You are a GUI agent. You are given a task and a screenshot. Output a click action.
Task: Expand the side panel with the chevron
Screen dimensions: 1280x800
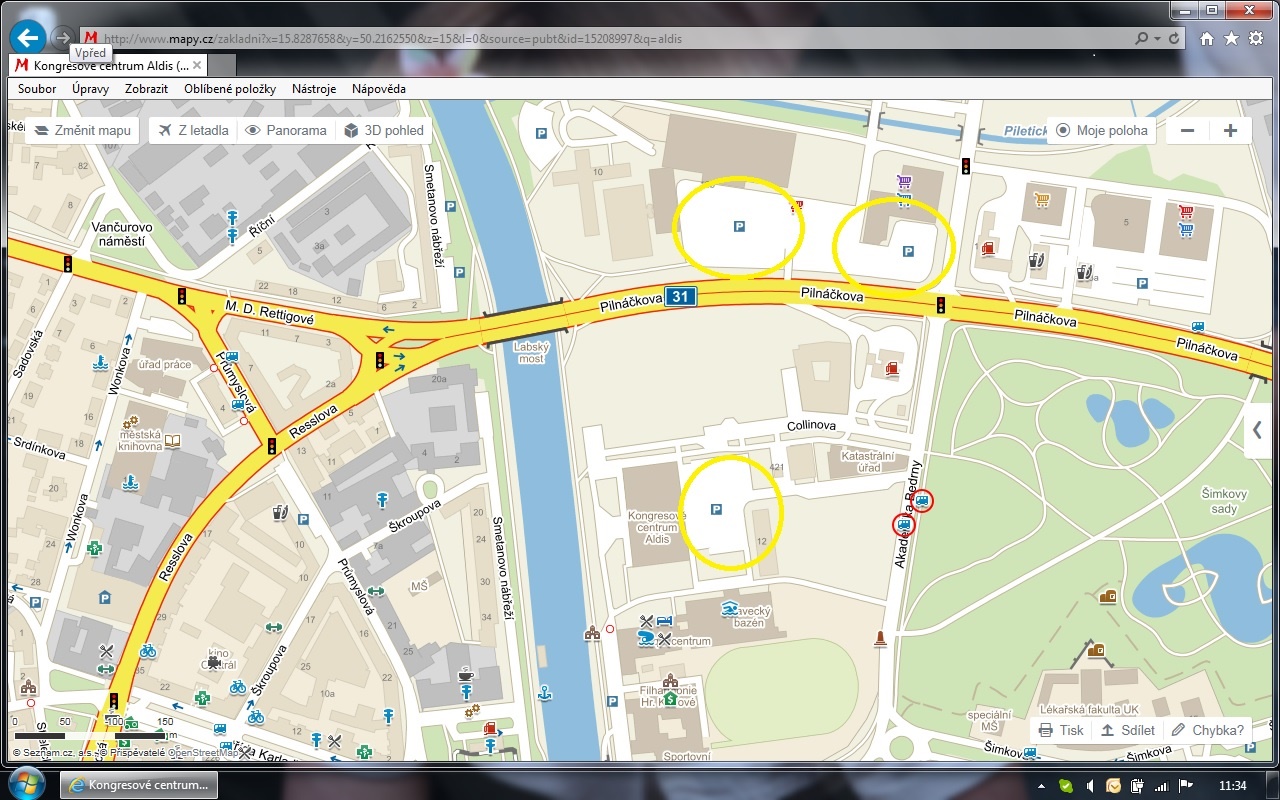(x=1256, y=431)
